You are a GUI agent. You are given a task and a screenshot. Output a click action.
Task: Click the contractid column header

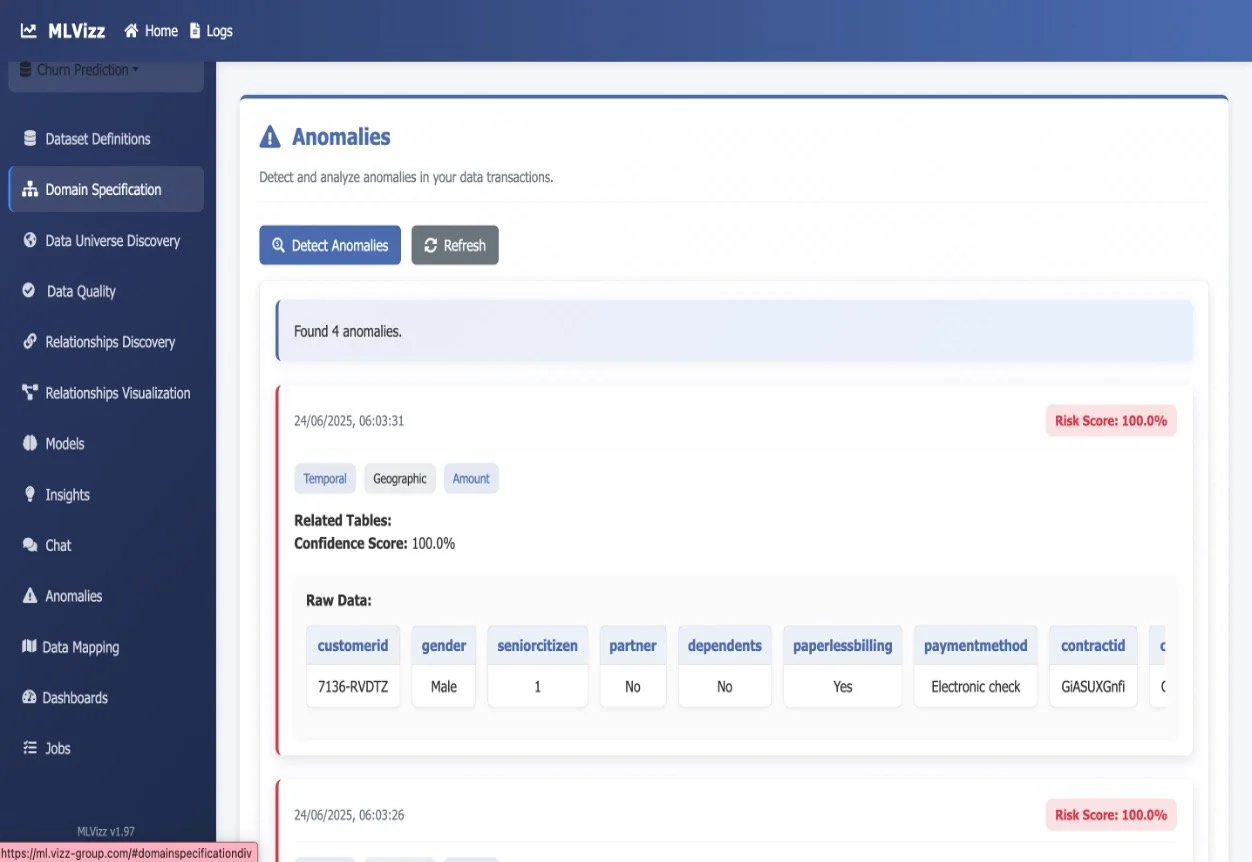pyautogui.click(x=1093, y=646)
